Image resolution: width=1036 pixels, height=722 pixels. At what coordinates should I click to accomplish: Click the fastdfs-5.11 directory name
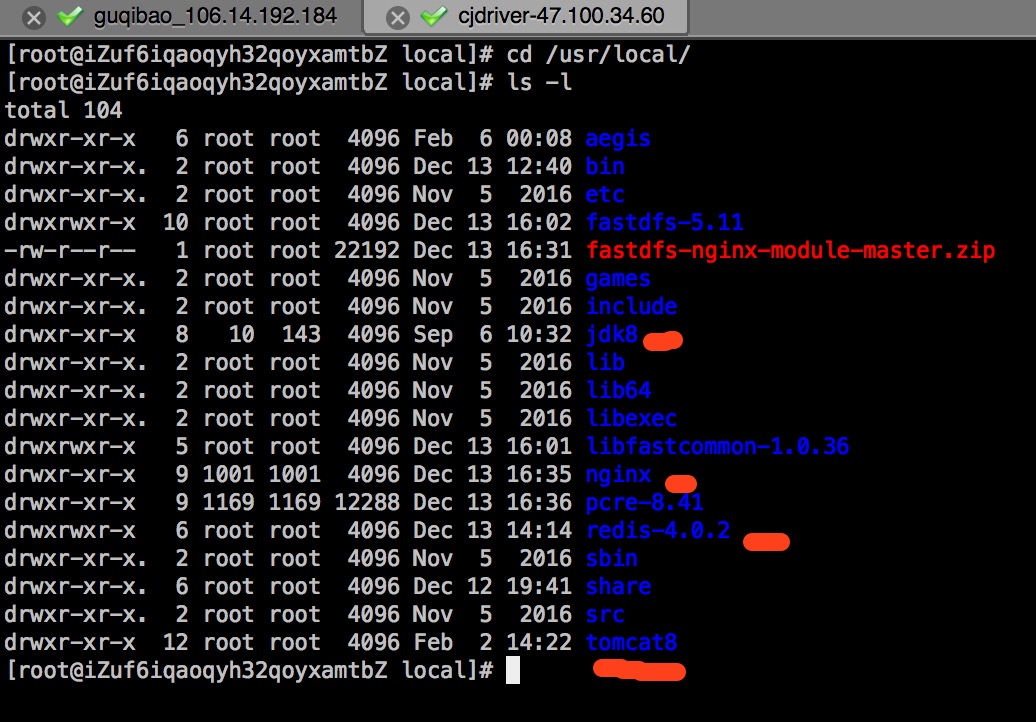pyautogui.click(x=664, y=222)
